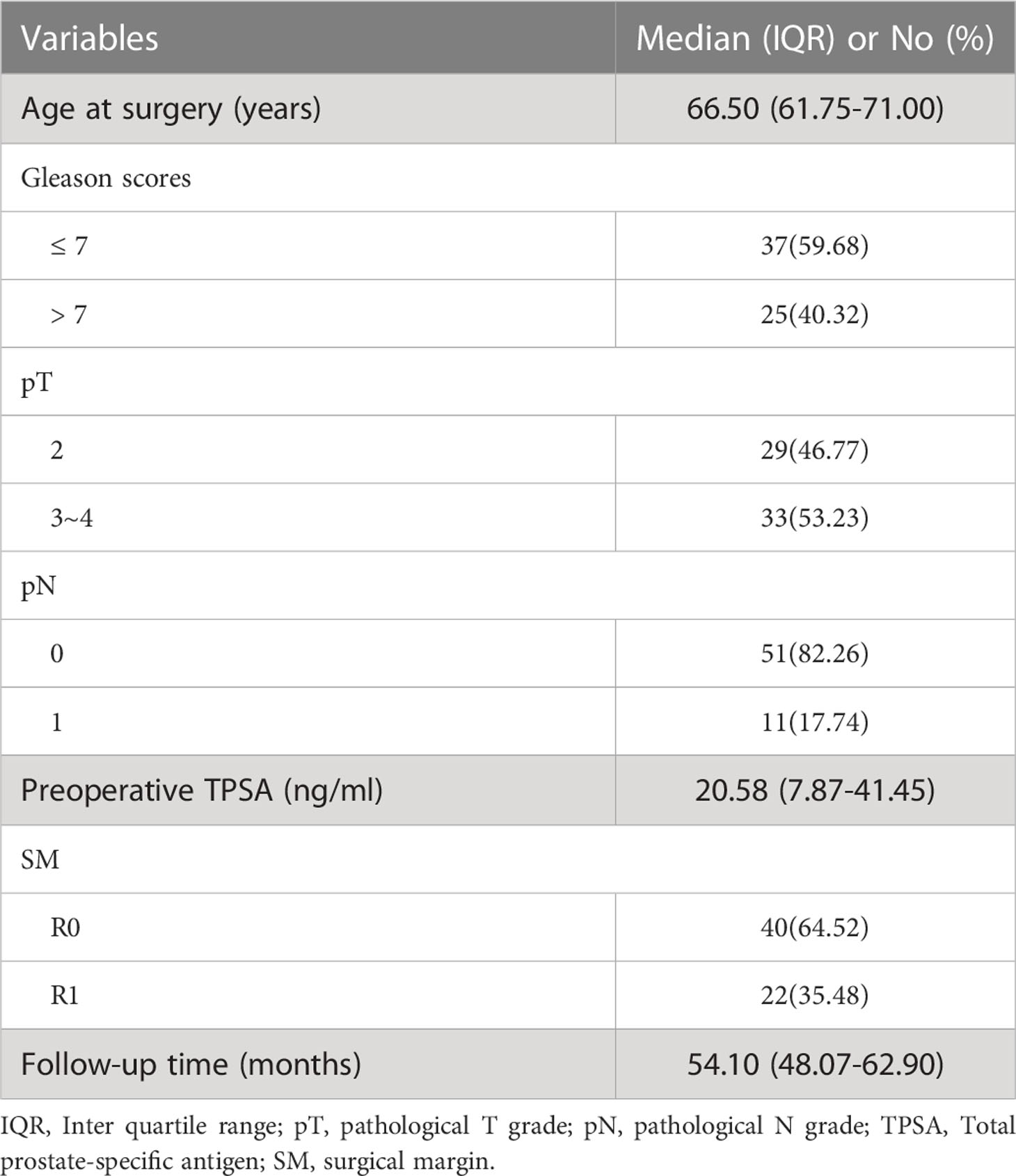Click the Median (IQR) or No (%) header

click(816, 38)
